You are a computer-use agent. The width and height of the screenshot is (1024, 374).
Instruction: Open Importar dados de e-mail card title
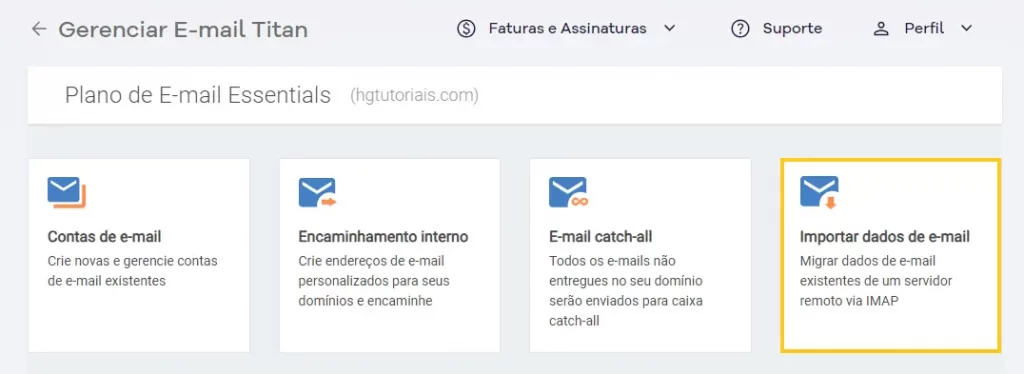[x=885, y=236]
